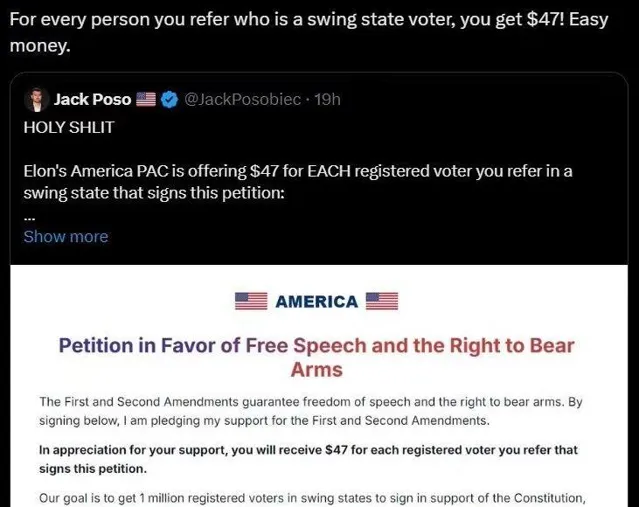Click the flag icon right of AMERICA
The width and height of the screenshot is (639, 507).
click(x=382, y=301)
